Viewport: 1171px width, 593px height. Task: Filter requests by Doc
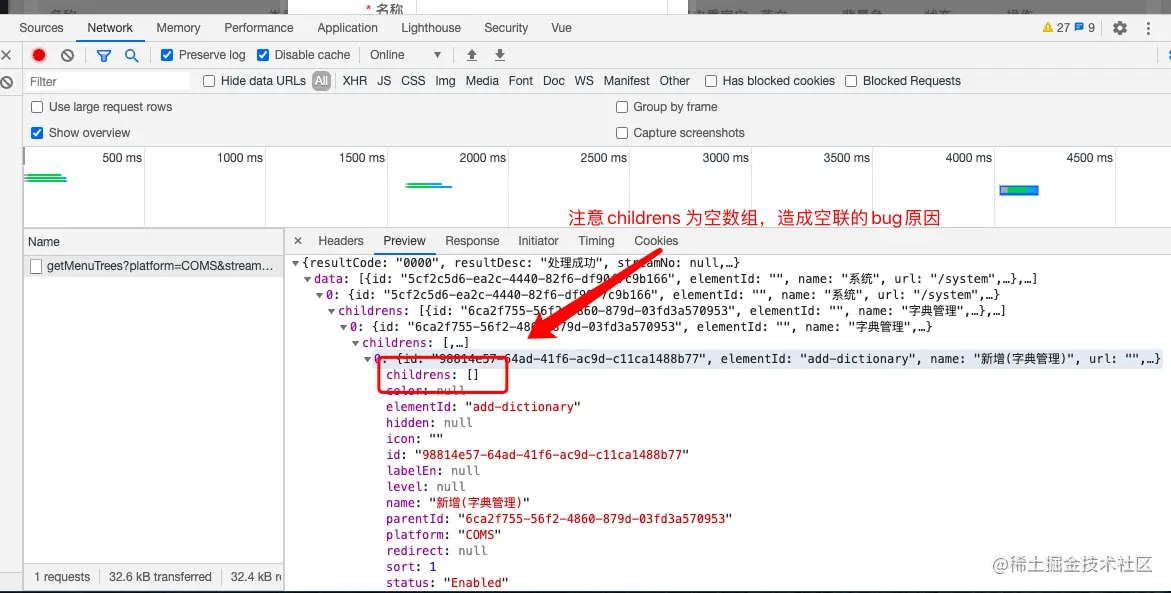[x=553, y=81]
